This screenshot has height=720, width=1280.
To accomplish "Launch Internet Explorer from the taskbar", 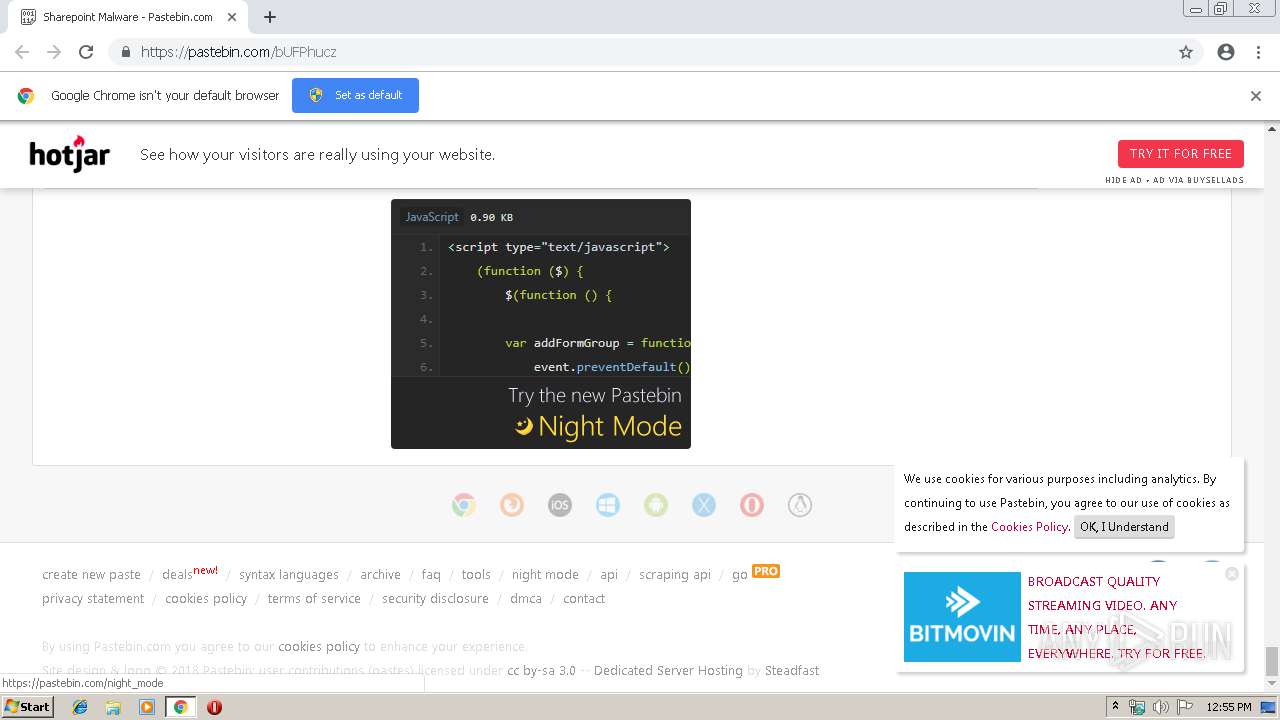I will (x=80, y=707).
